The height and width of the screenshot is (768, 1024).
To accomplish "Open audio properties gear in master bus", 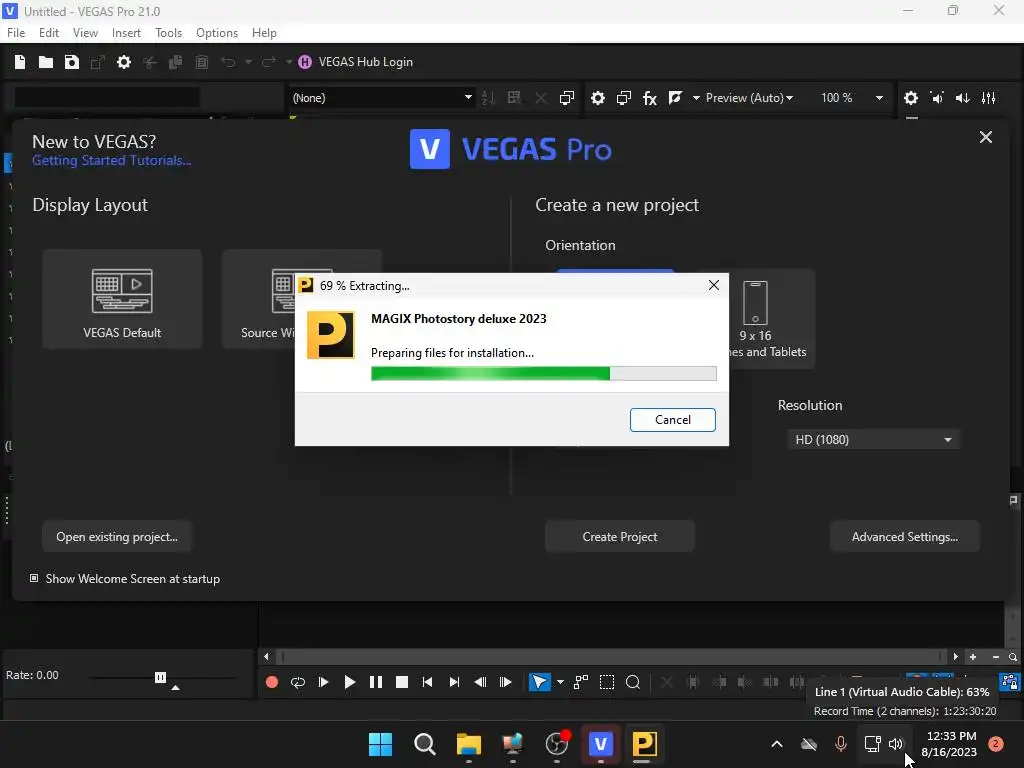I will [x=911, y=98].
